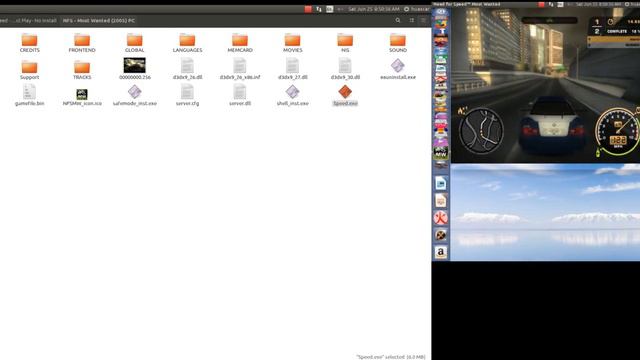Open the dark round tools dock icon
This screenshot has width=640, height=360.
pyautogui.click(x=440, y=235)
